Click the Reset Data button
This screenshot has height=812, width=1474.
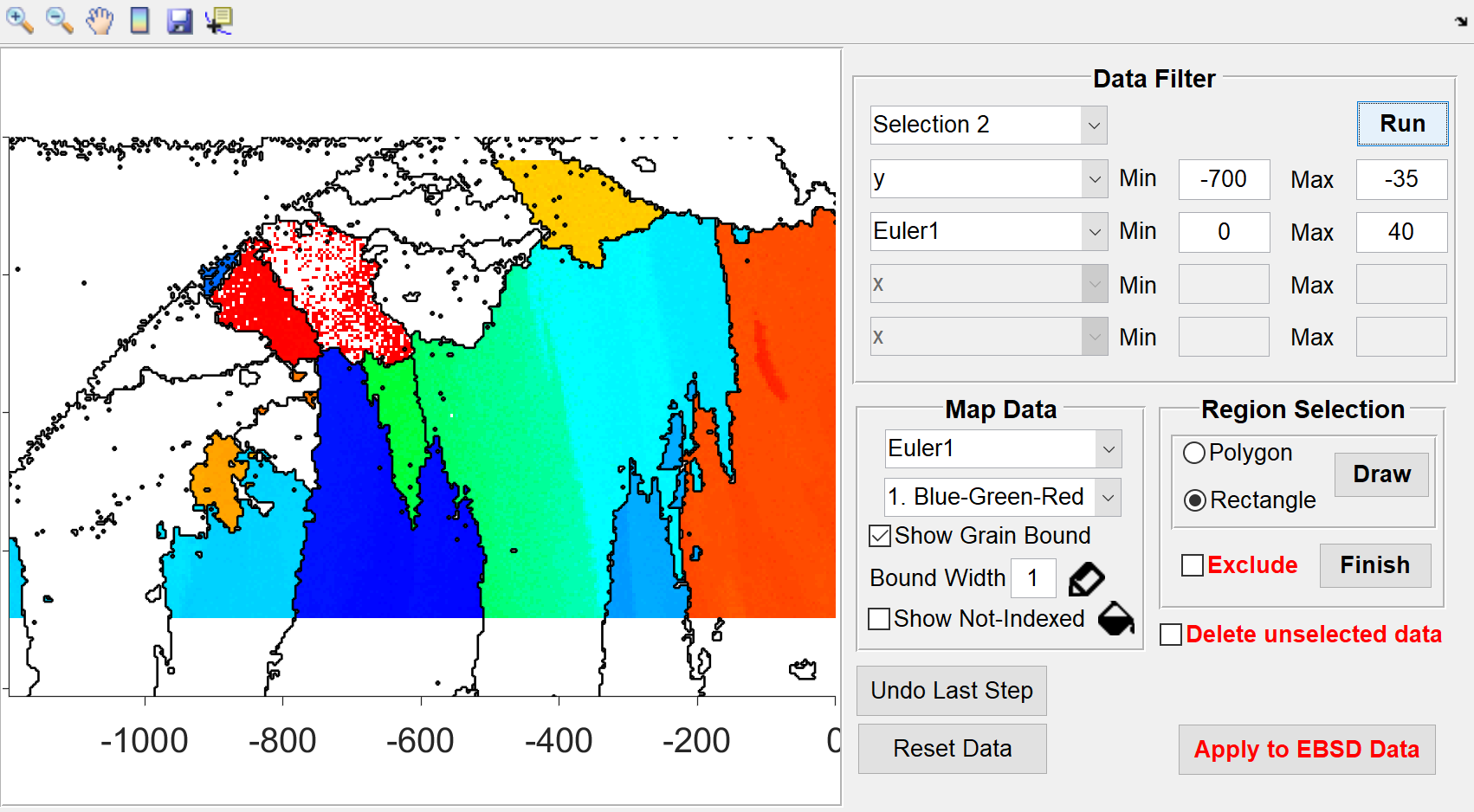[x=952, y=749]
